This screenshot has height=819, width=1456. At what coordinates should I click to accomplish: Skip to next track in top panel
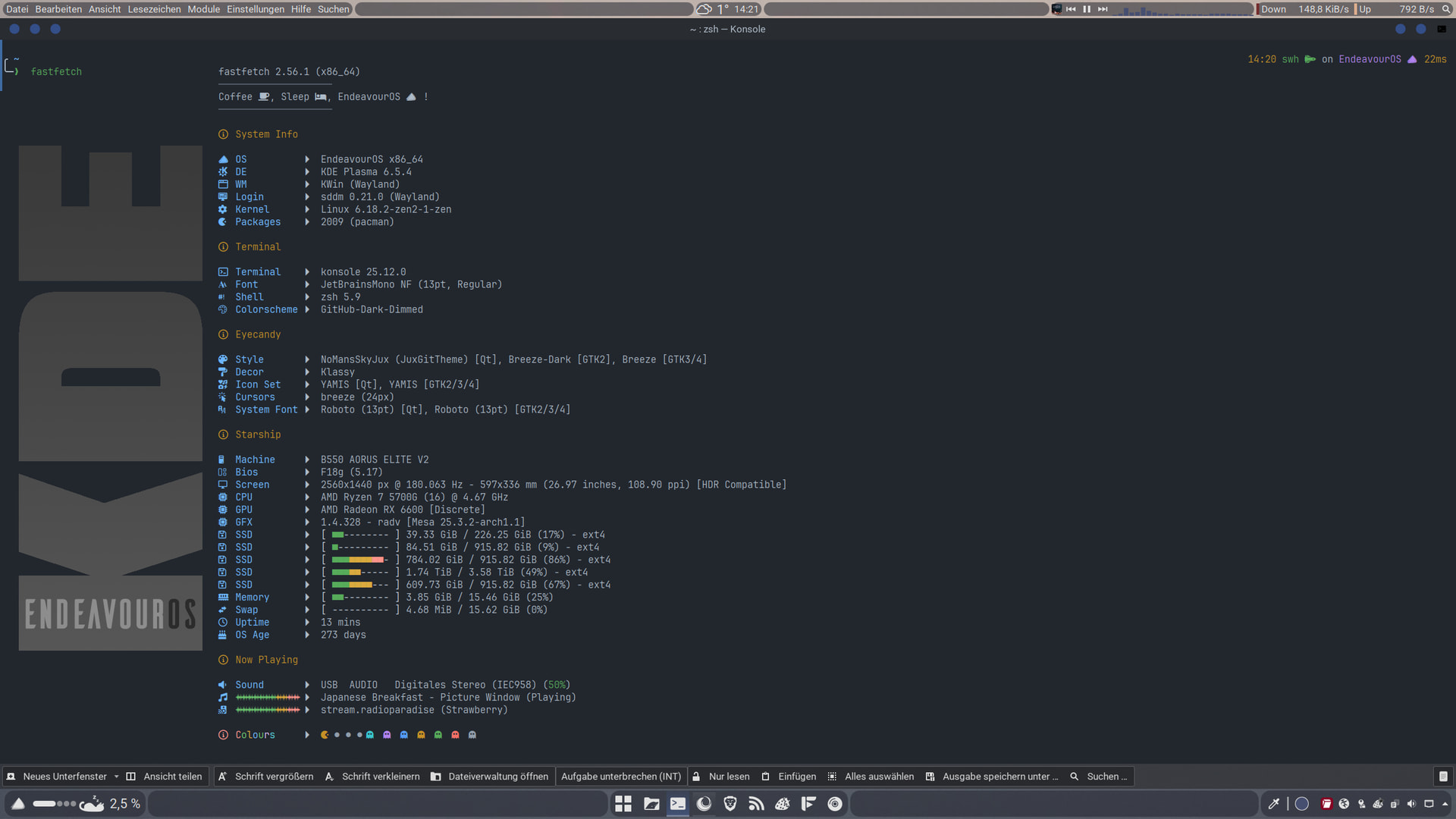click(x=1103, y=9)
